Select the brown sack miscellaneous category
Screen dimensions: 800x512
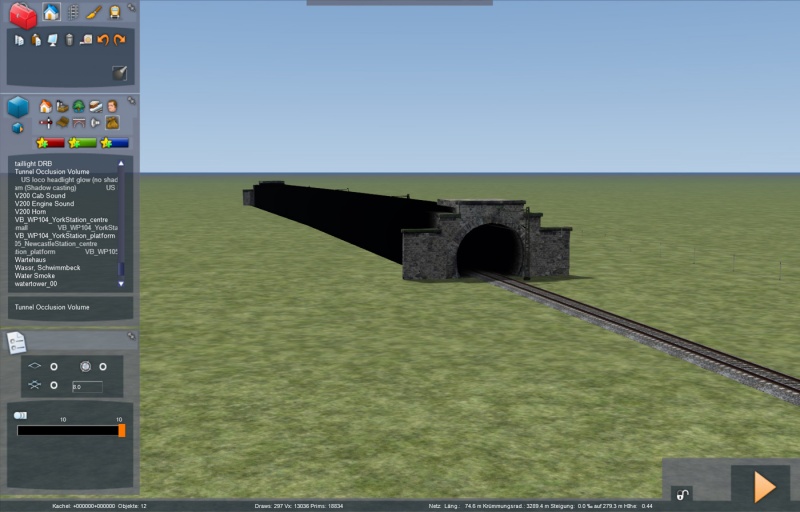[112, 122]
